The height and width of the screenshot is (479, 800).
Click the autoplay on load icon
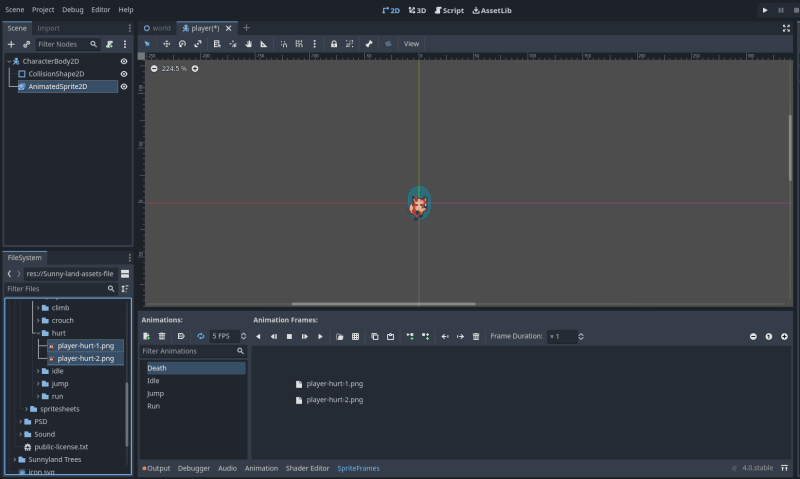[x=181, y=336]
